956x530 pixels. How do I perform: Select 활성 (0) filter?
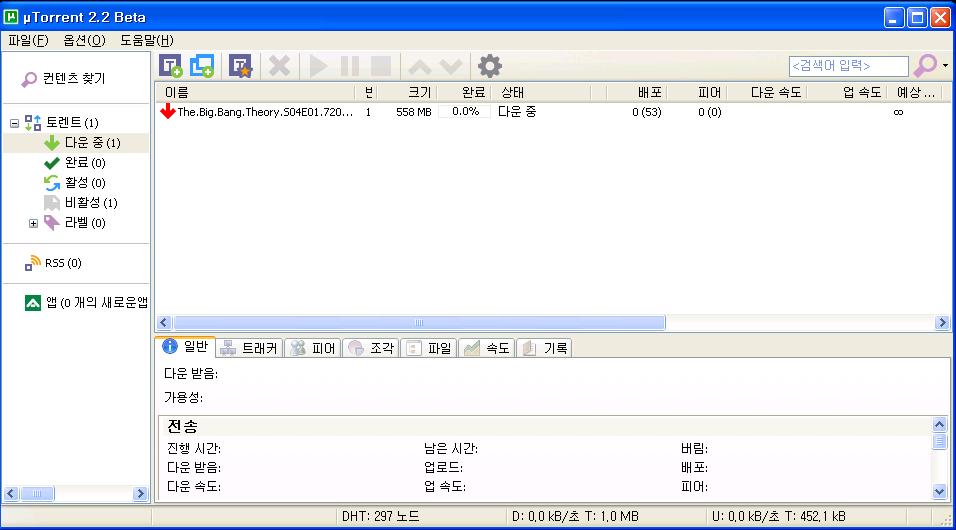tap(75, 183)
